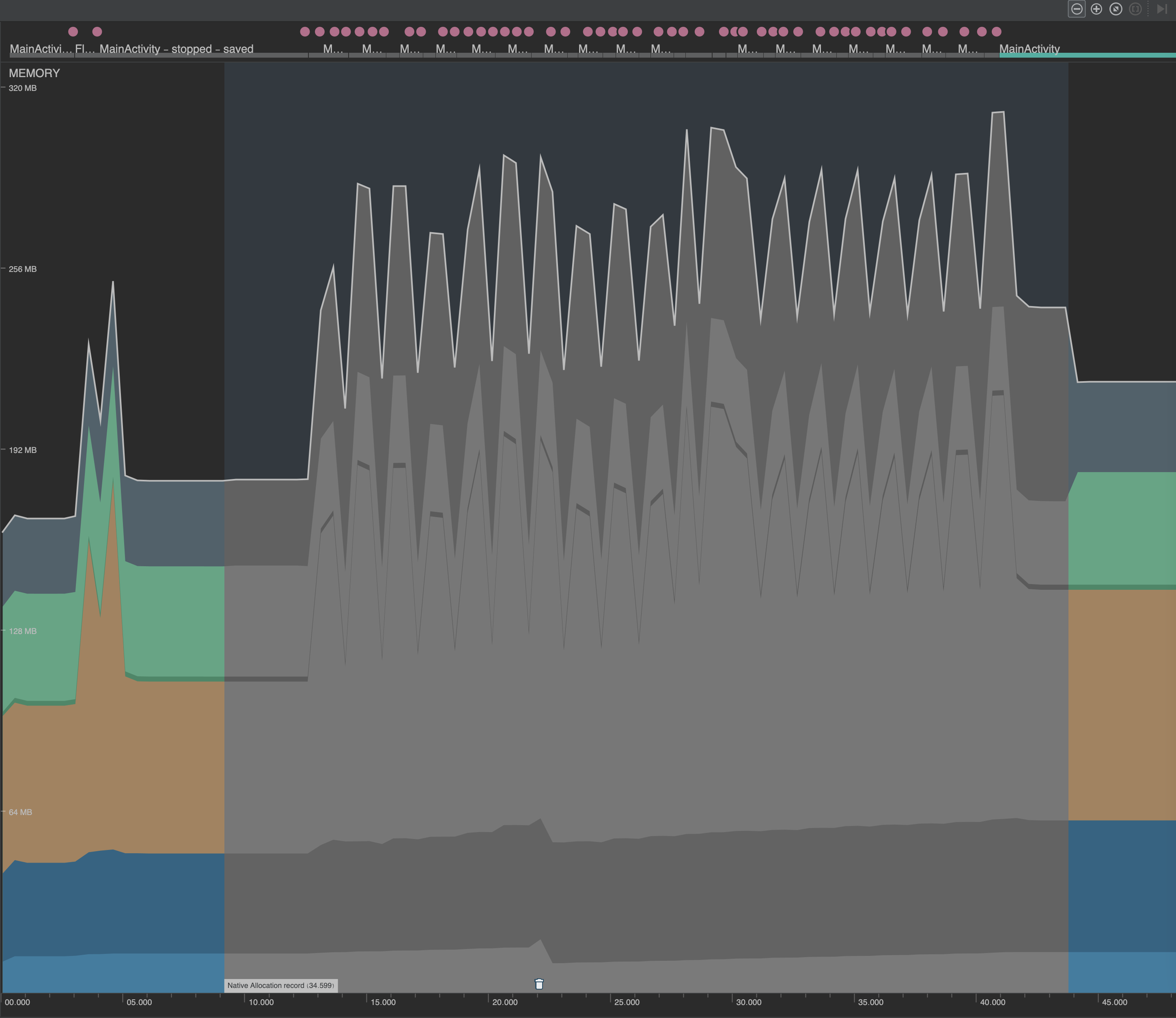Select the reset zoom icon
The image size is (1176, 1018).
(1117, 10)
